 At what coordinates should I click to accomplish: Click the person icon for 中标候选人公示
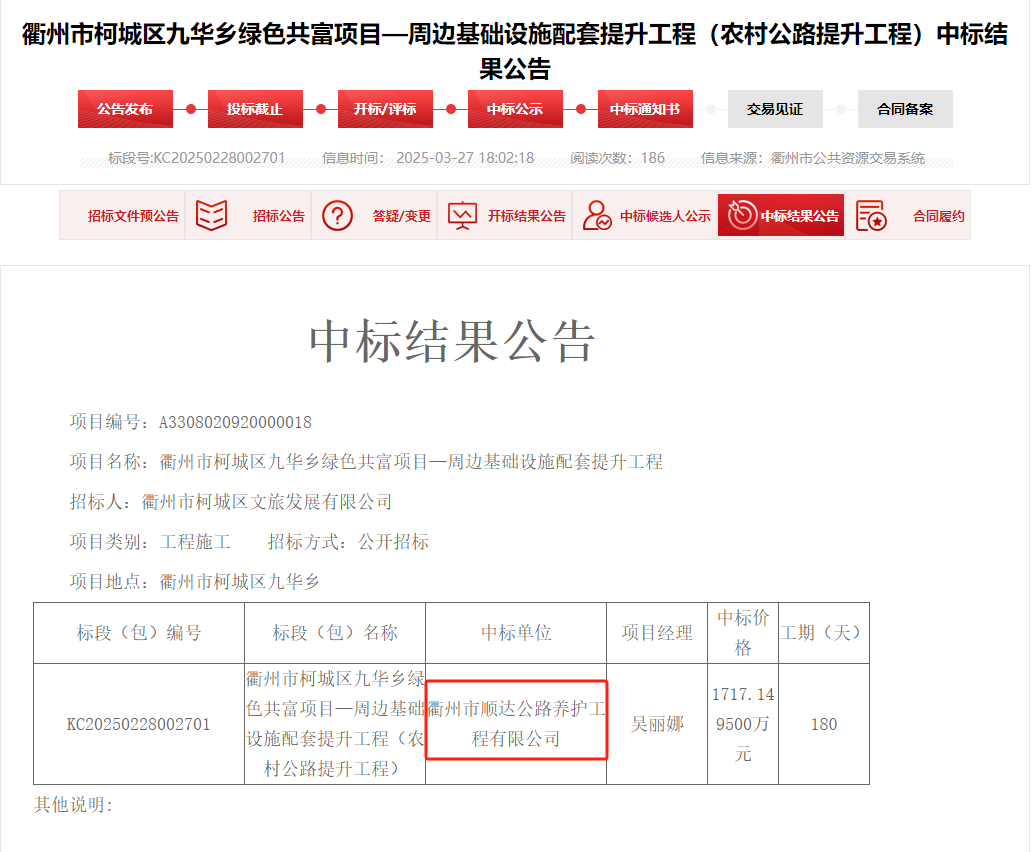pyautogui.click(x=597, y=216)
